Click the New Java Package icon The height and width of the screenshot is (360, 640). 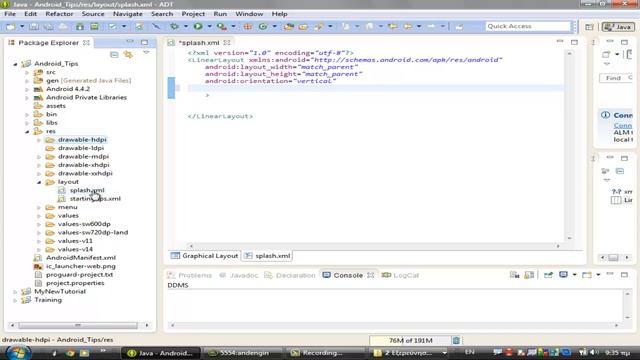click(248, 27)
